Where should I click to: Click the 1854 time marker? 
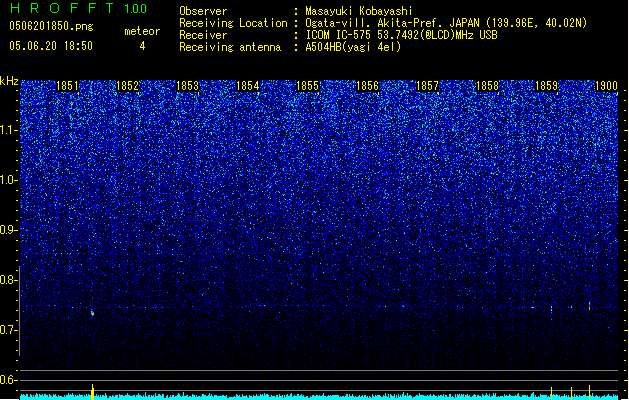(248, 86)
